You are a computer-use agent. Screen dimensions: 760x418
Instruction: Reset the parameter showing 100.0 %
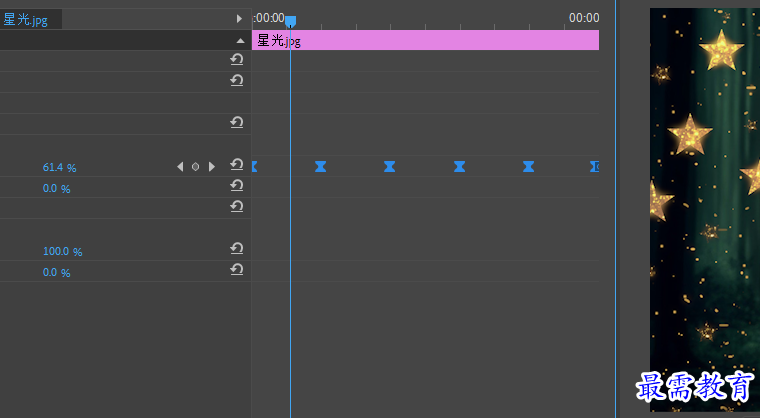click(237, 248)
